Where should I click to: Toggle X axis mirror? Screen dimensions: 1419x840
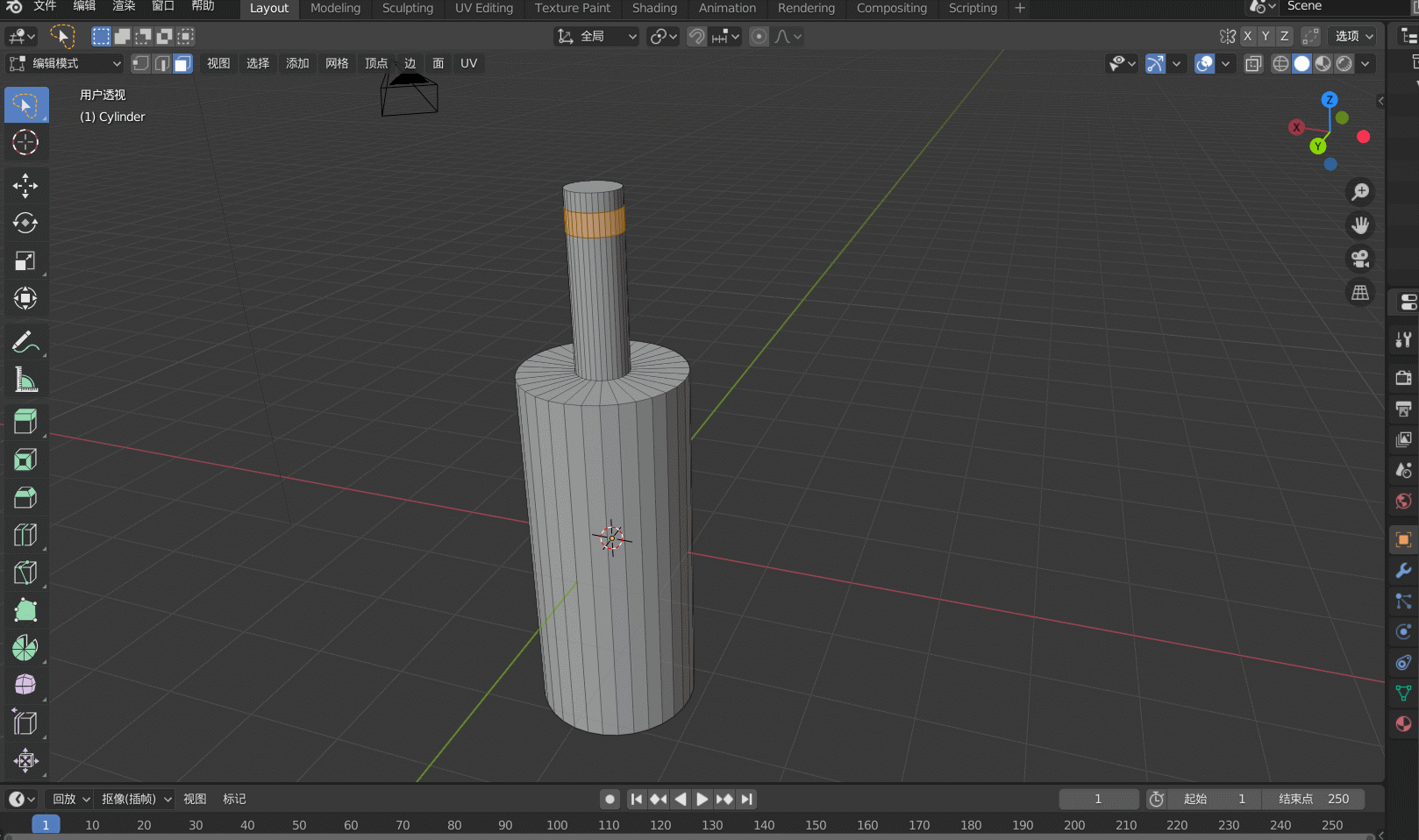tap(1247, 36)
